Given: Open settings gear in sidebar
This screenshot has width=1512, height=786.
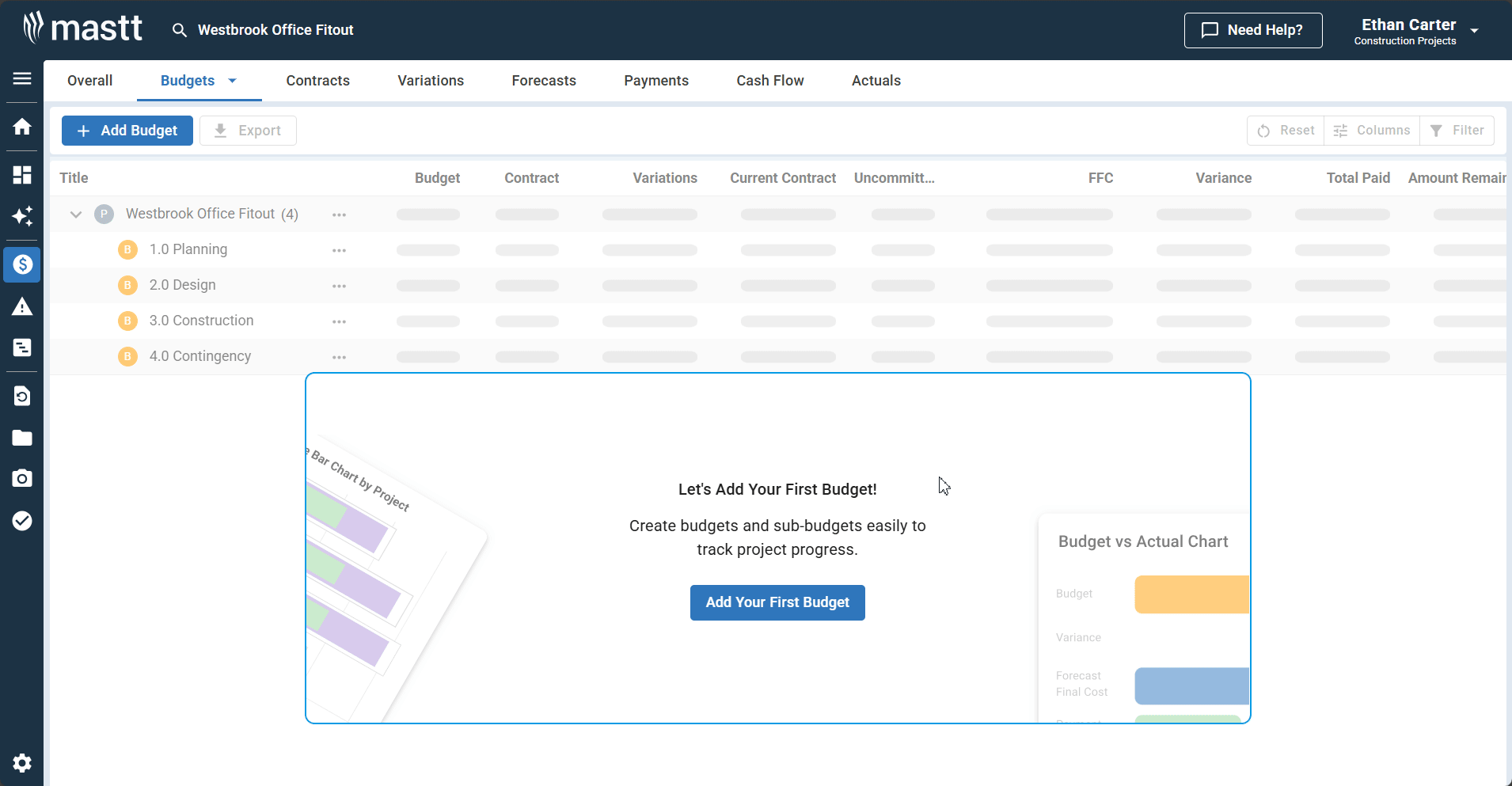Looking at the screenshot, I should tap(22, 762).
